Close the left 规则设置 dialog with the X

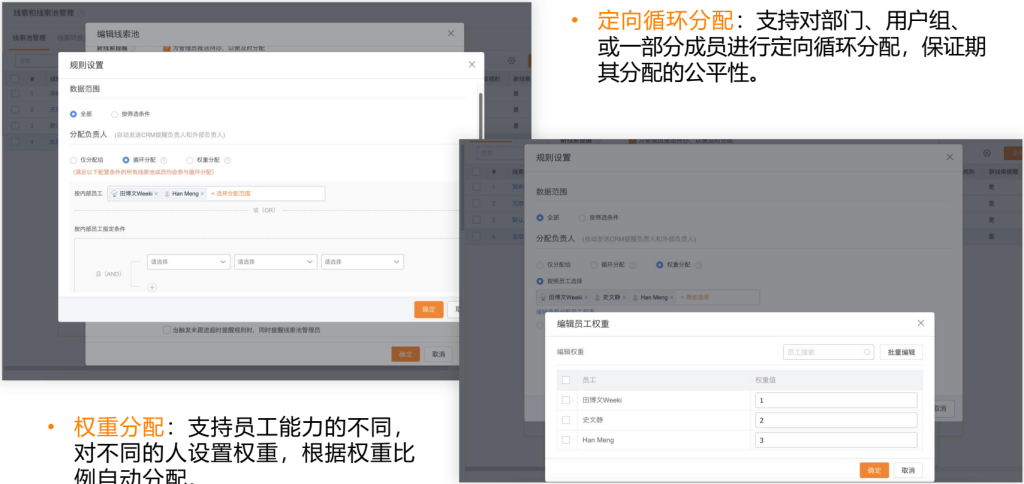coord(472,65)
